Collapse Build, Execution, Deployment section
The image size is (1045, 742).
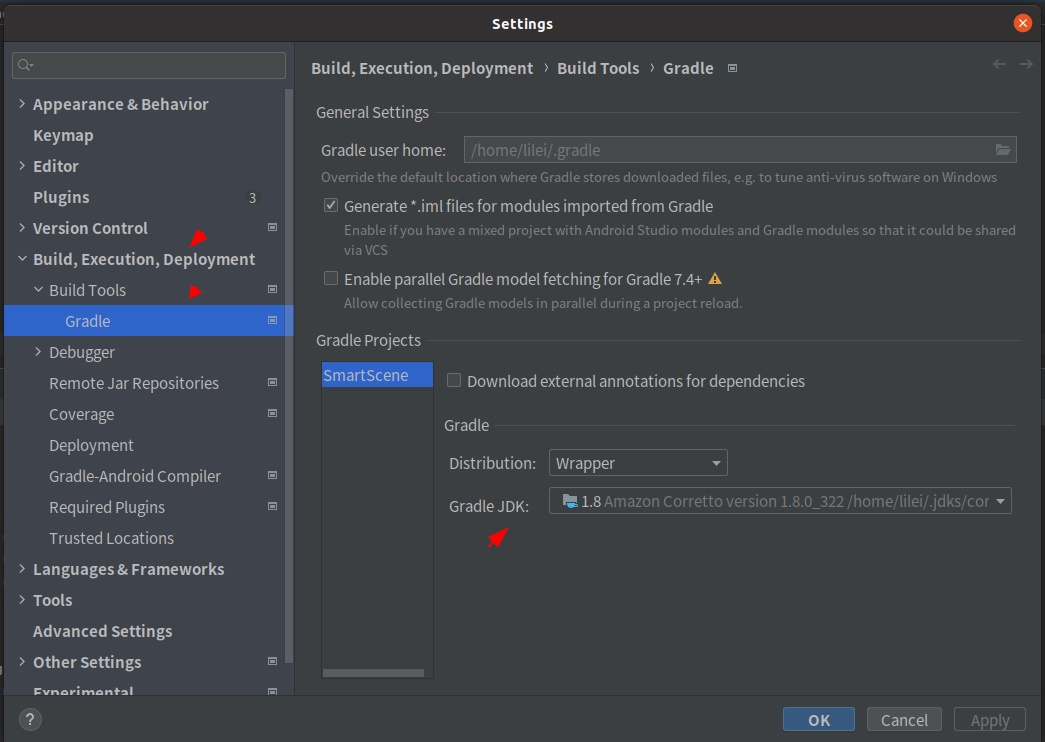click(x=22, y=258)
